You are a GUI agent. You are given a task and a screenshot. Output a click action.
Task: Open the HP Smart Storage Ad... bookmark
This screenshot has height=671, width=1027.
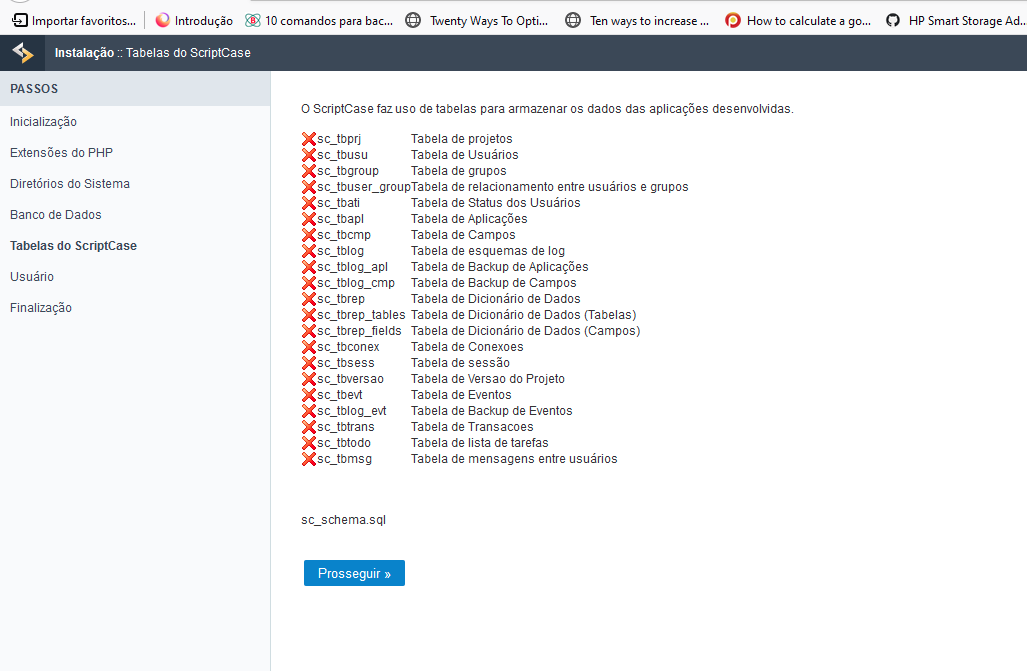click(956, 20)
